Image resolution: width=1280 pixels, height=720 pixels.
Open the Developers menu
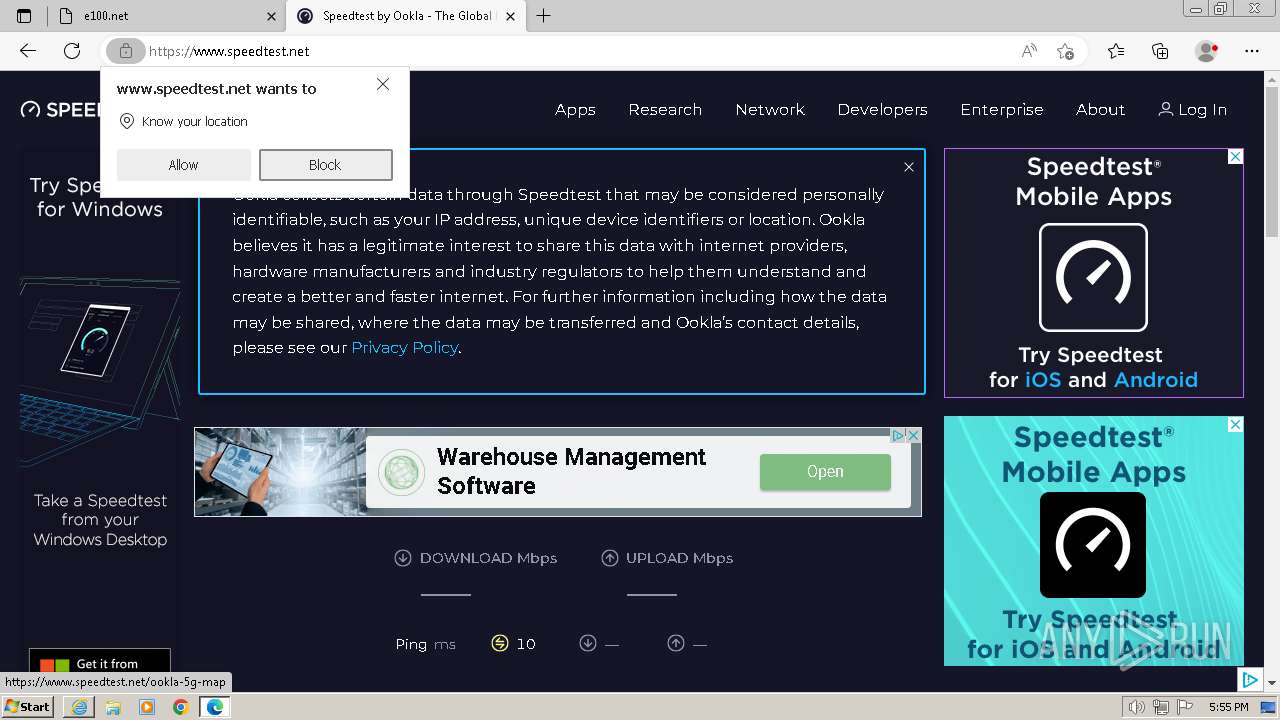pos(882,109)
